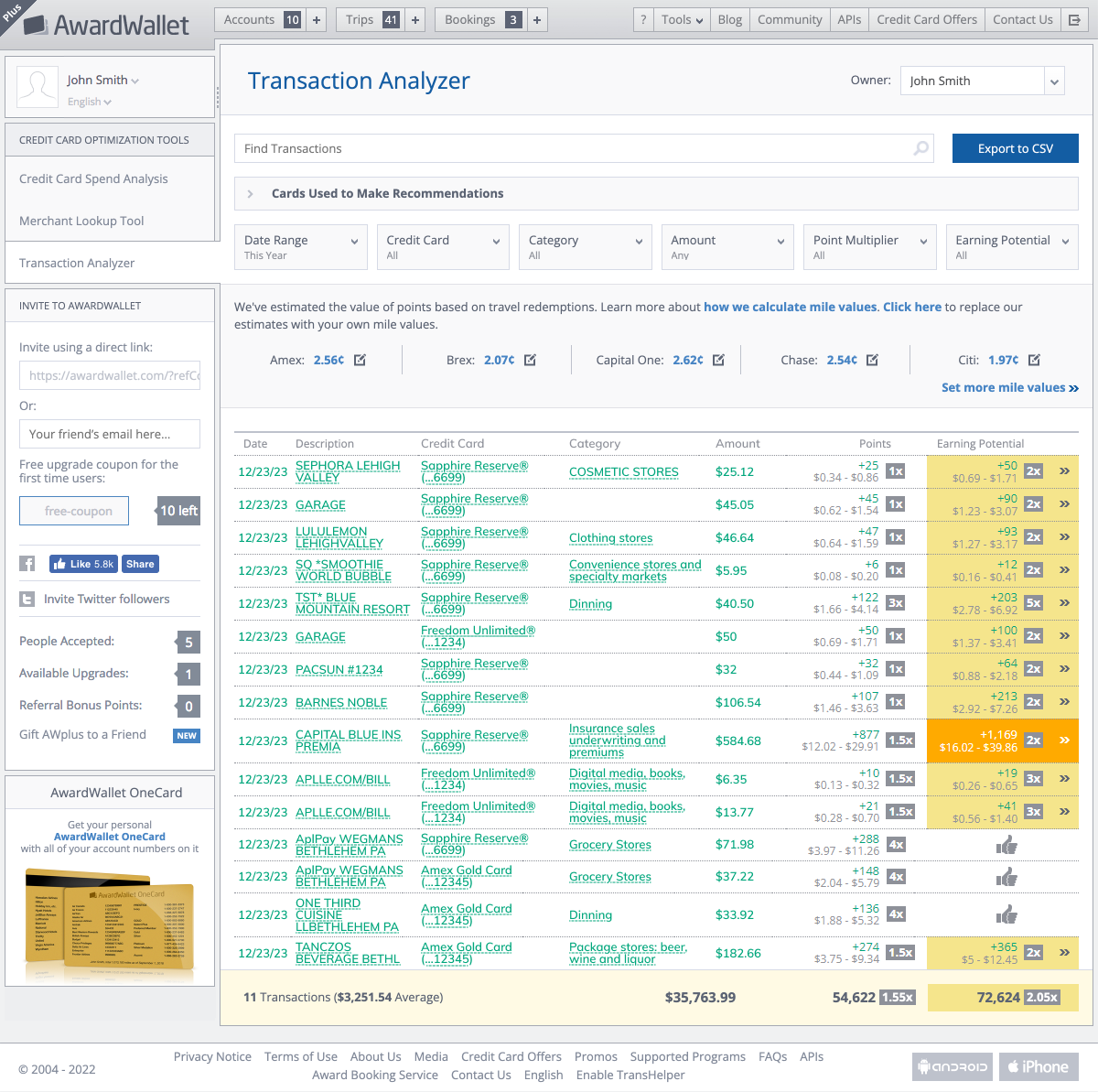1098x1092 pixels.
Task: Open earning details arrow for TST* BLUE MOUNTAIN
Action: [1064, 603]
